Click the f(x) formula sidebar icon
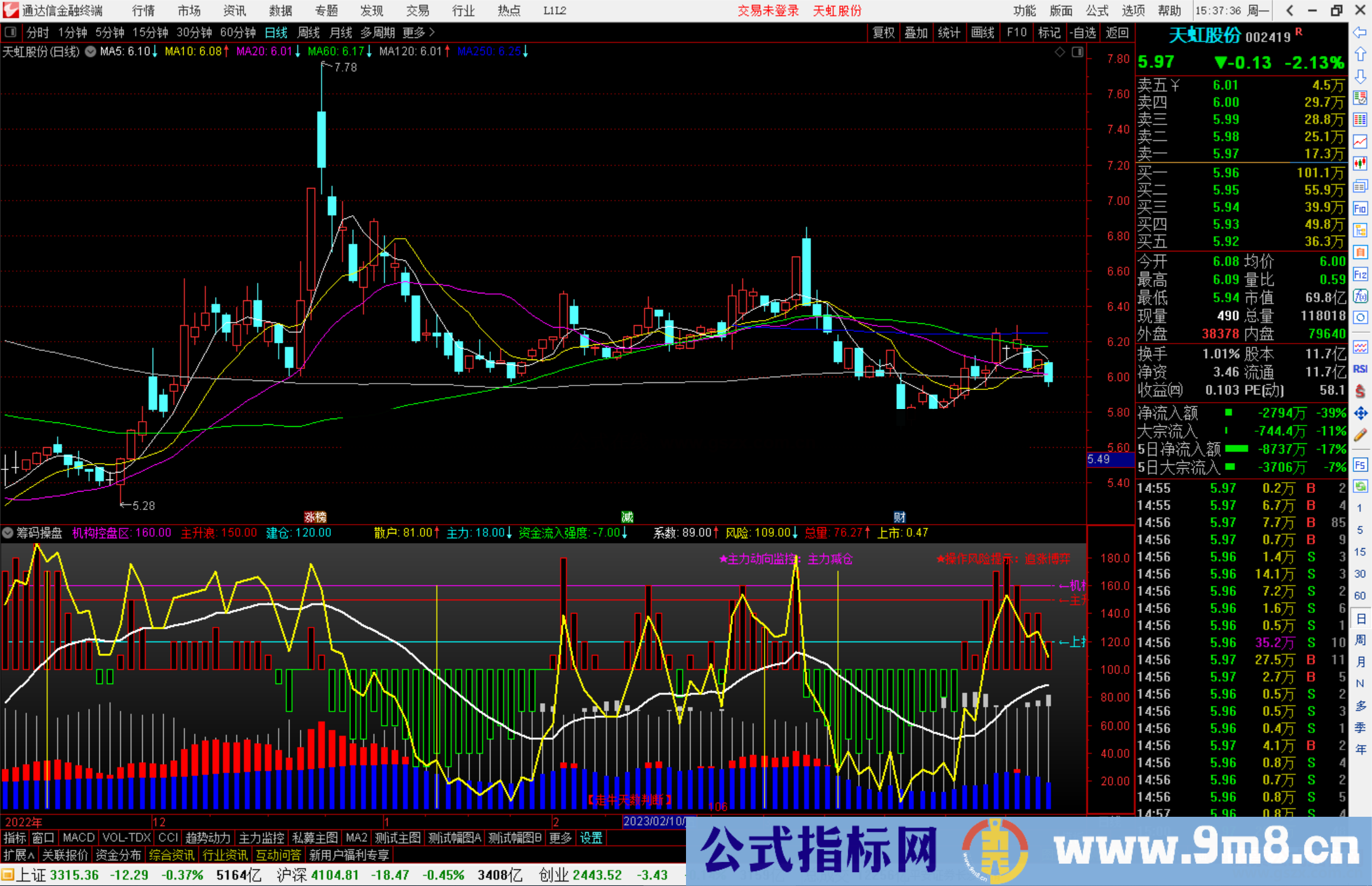The height and width of the screenshot is (886, 1372). 1360,297
